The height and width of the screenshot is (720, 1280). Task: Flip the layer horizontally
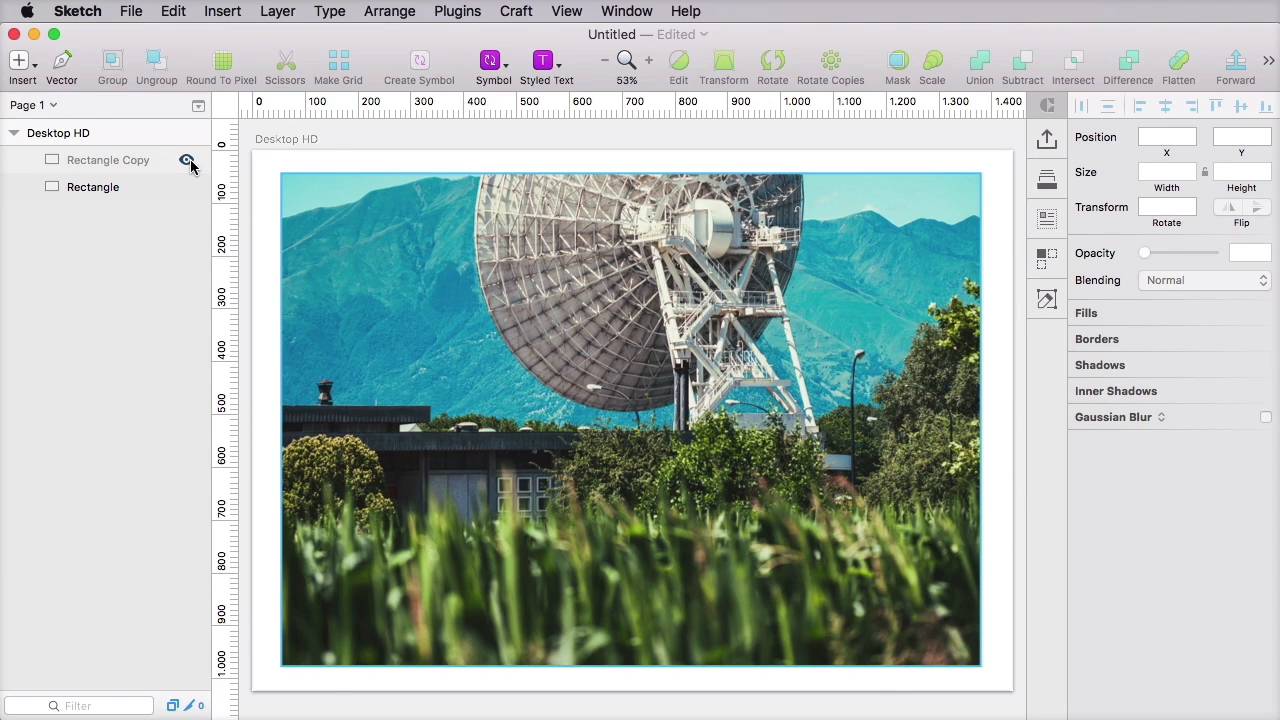1230,207
